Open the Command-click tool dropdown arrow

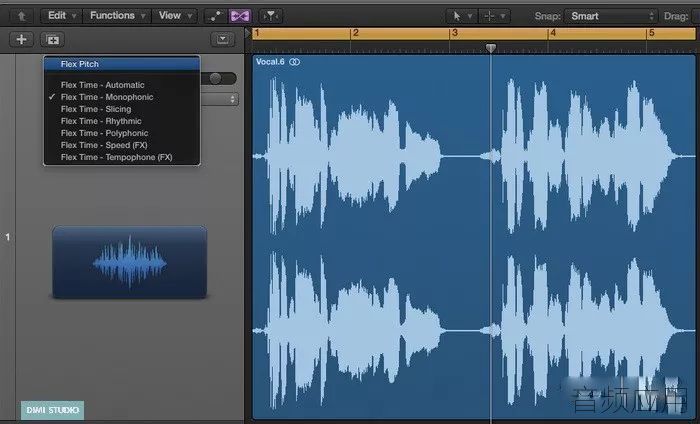pyautogui.click(x=503, y=17)
